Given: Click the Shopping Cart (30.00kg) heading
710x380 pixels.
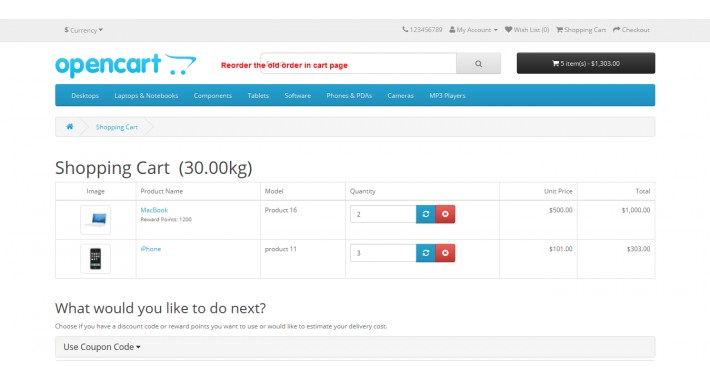Looking at the screenshot, I should click(x=154, y=168).
